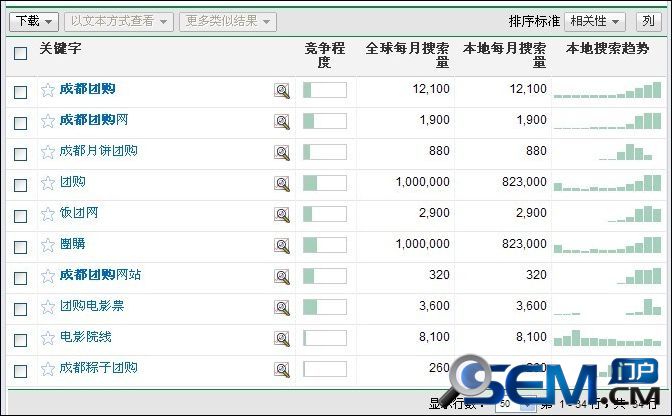The height and width of the screenshot is (416, 672).
Task: Open the 成都团购网 keyword link
Action: pos(93,120)
